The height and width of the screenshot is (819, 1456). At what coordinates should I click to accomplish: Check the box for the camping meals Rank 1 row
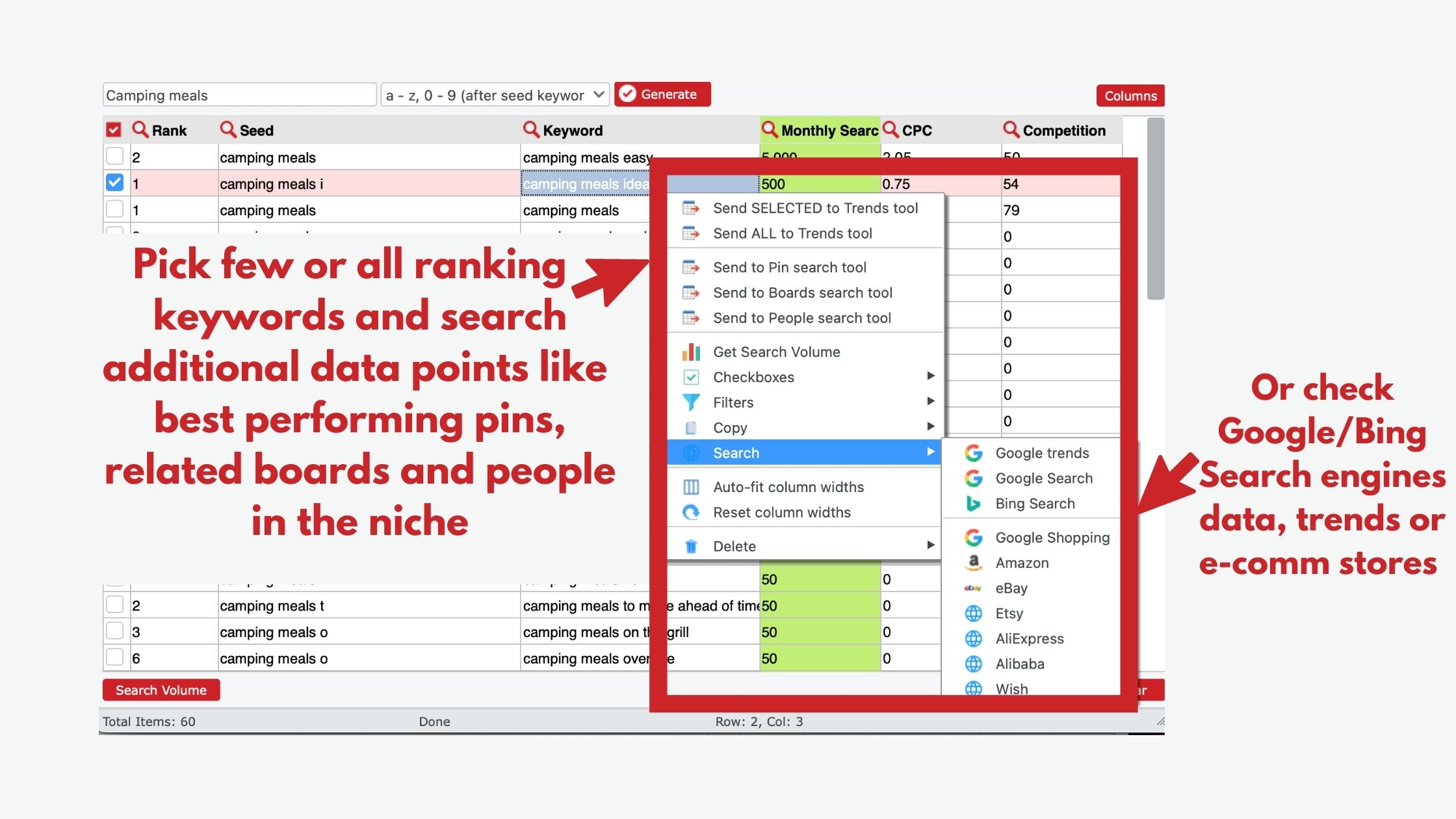(x=114, y=209)
